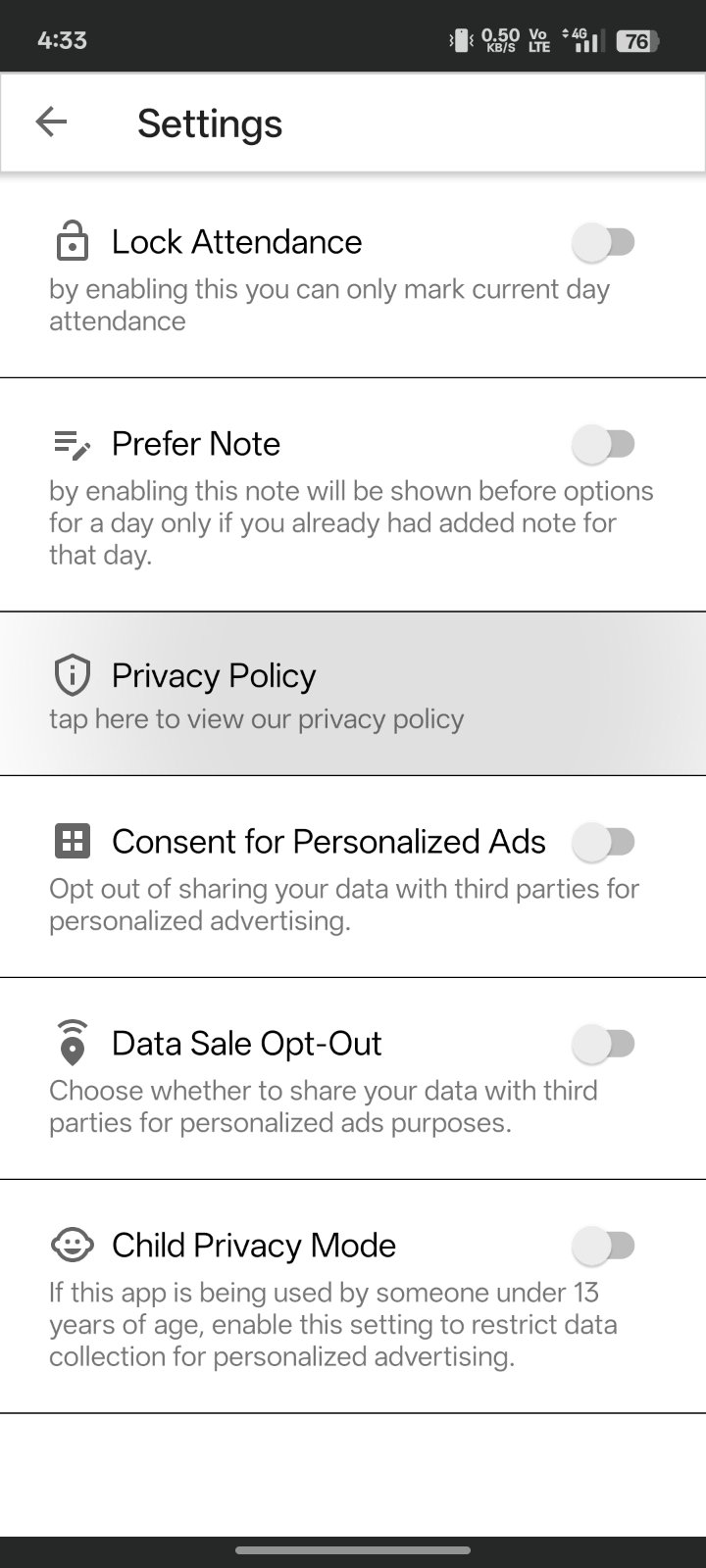Select the Lock Attendance label
Screen dimensions: 706x1568
click(x=236, y=242)
